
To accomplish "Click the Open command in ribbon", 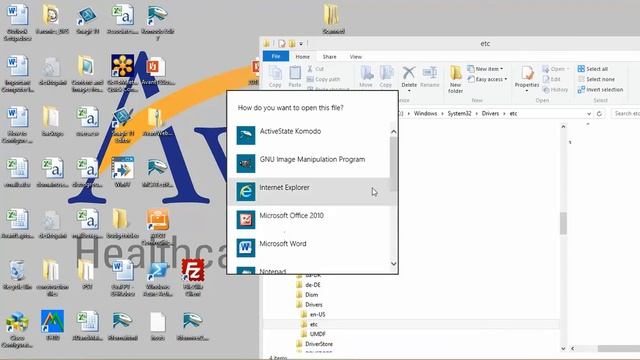I will click(x=556, y=69).
